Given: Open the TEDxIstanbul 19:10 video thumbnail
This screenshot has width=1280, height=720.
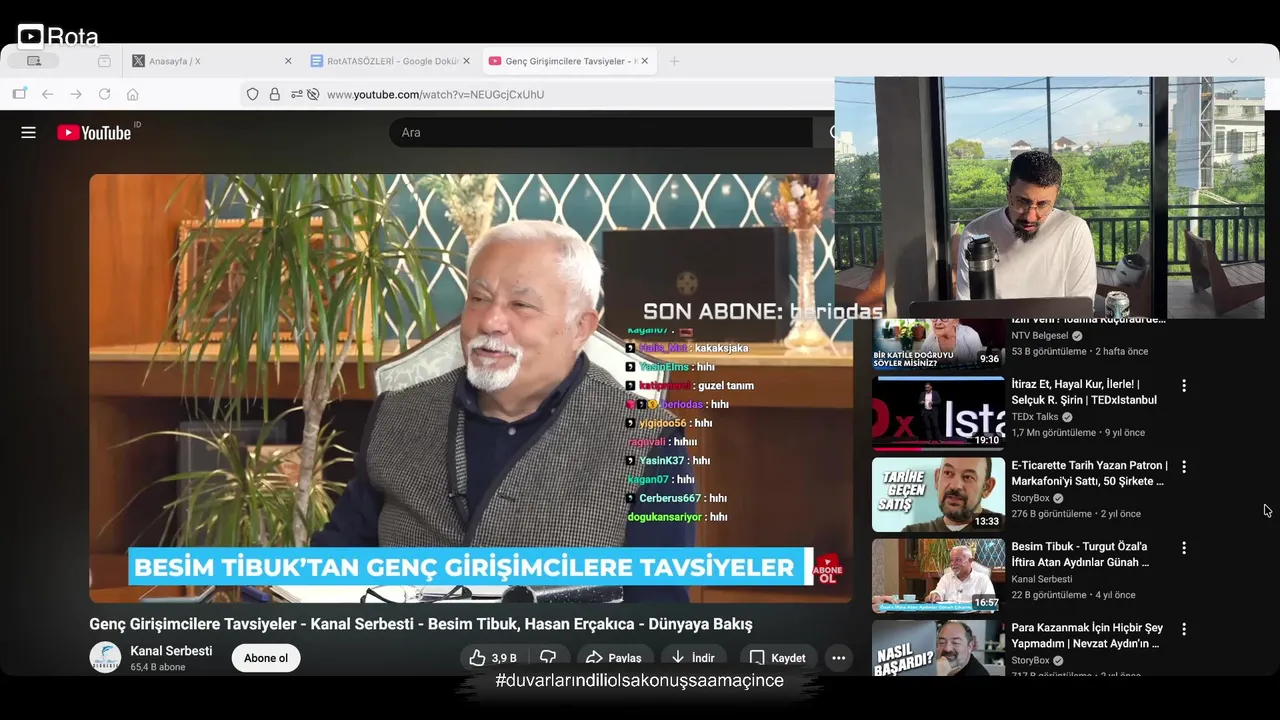Looking at the screenshot, I should [x=938, y=413].
